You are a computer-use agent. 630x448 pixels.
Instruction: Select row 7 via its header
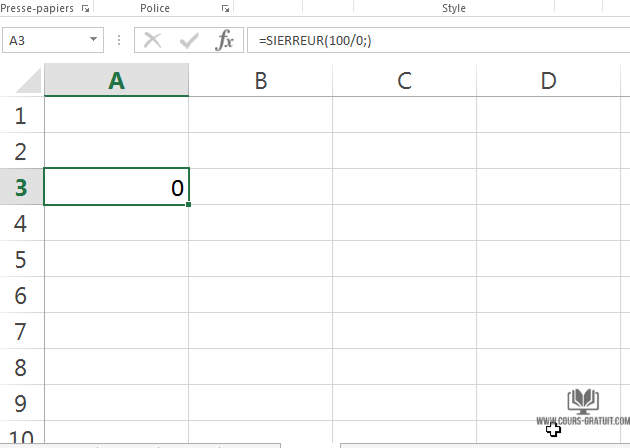click(22, 331)
